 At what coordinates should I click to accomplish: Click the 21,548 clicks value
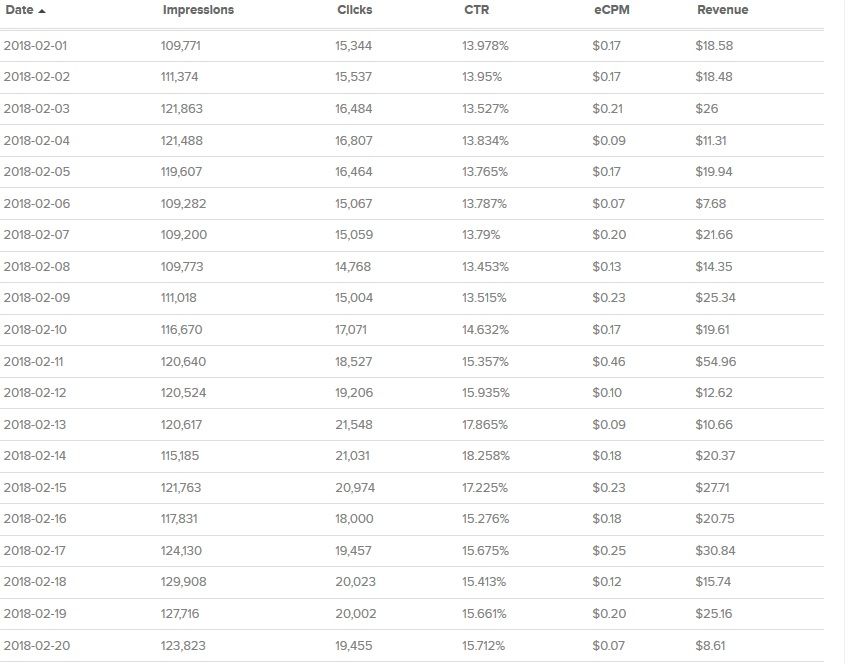[354, 425]
